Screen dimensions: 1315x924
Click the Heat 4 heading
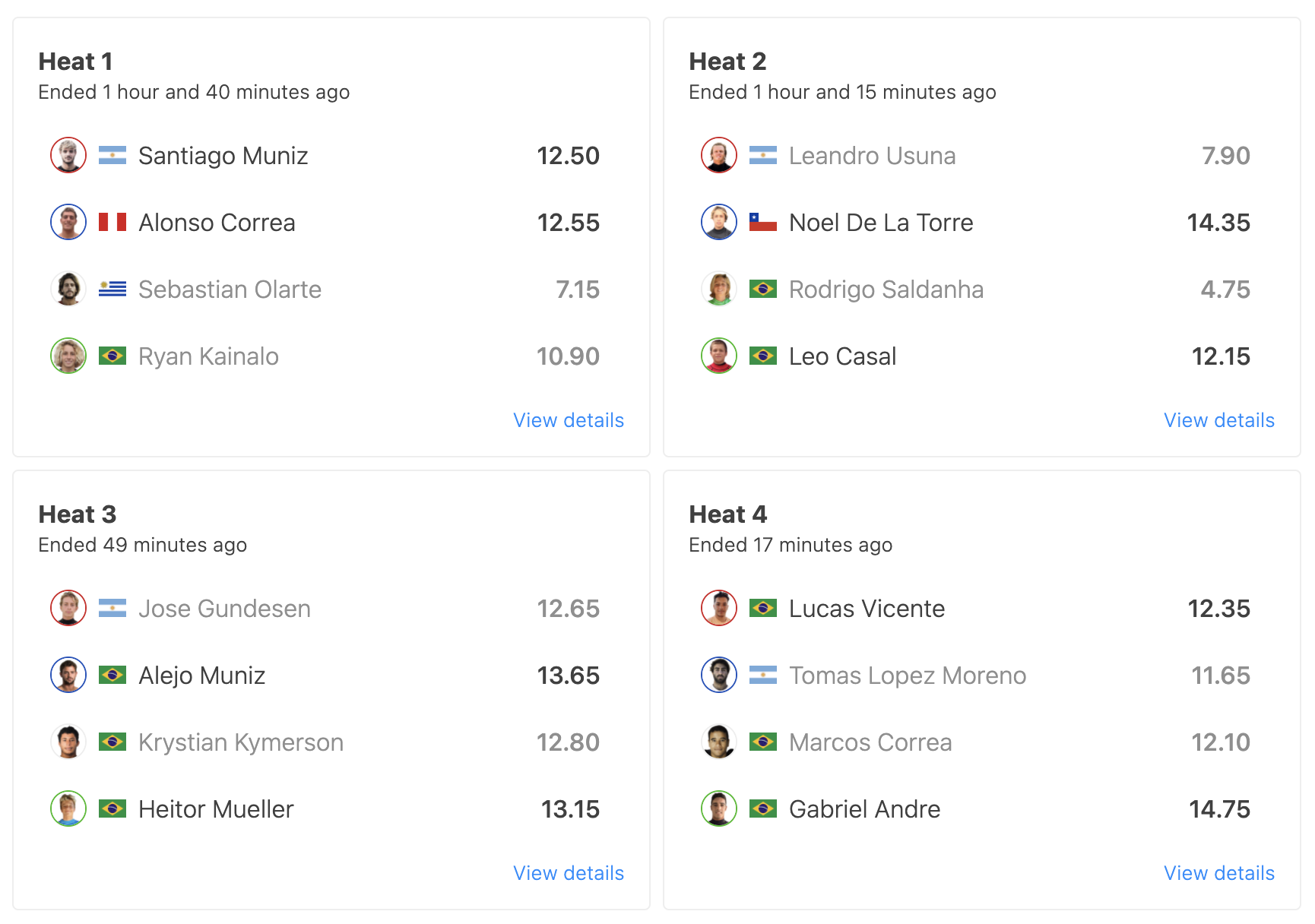[728, 514]
